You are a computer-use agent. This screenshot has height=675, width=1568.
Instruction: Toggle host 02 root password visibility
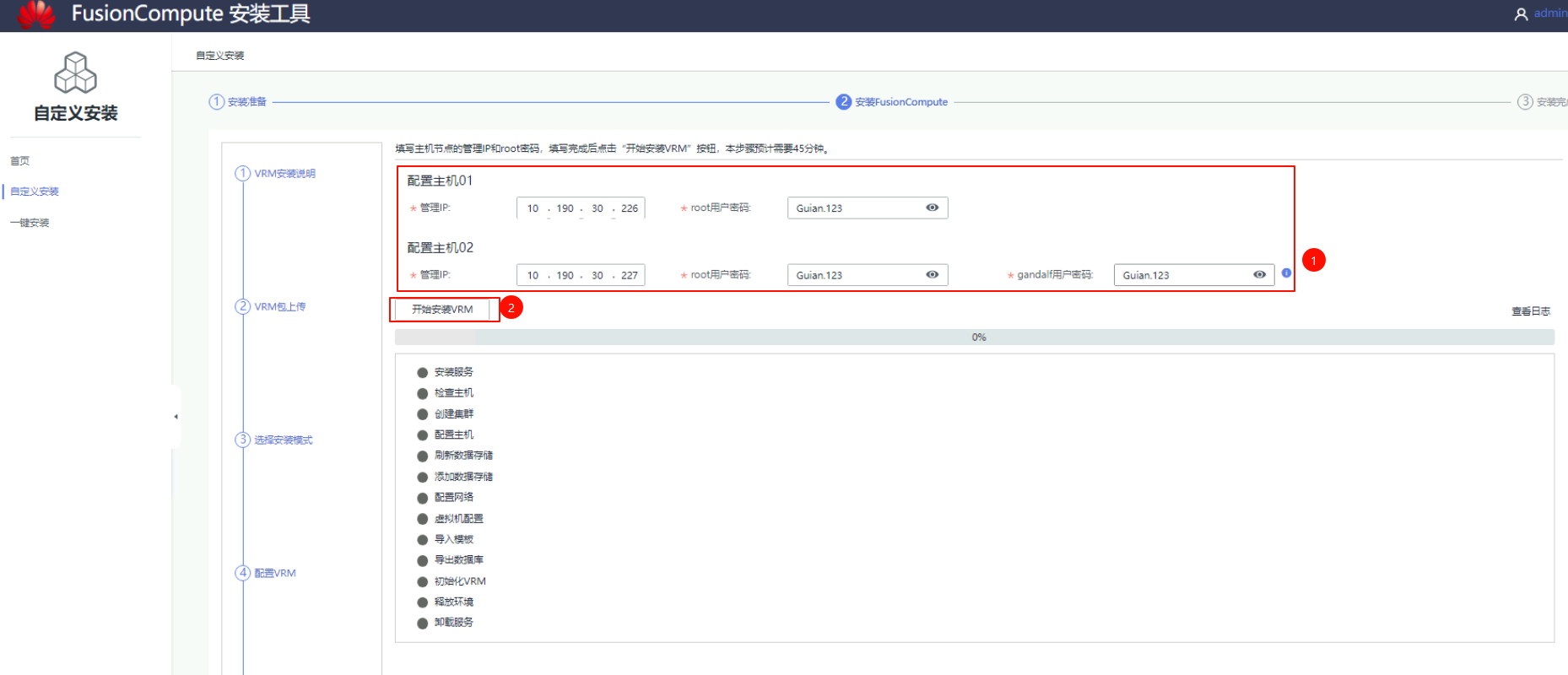932,275
